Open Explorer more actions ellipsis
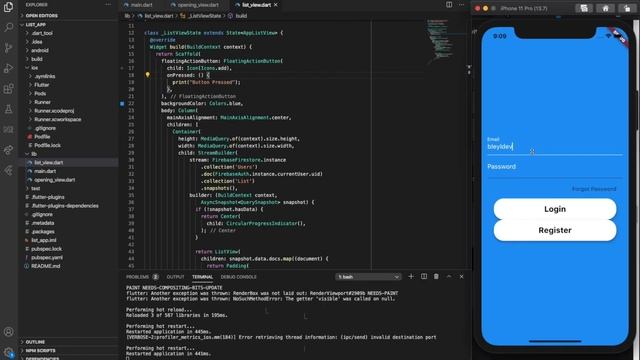This screenshot has width=640, height=360. (x=108, y=4)
